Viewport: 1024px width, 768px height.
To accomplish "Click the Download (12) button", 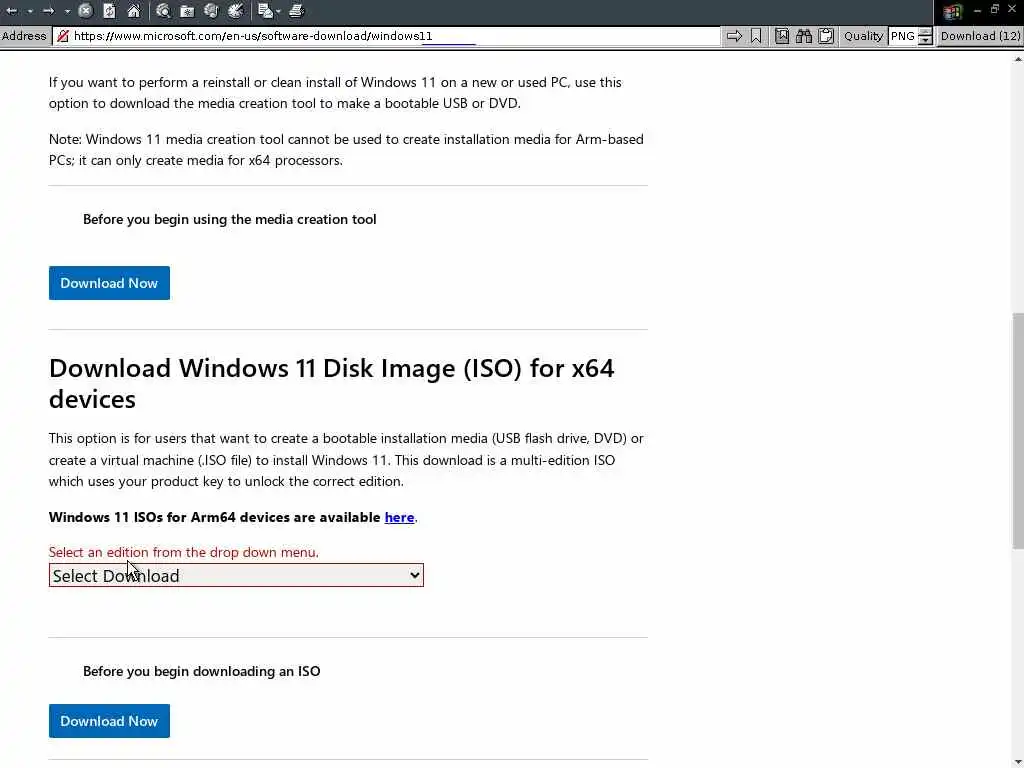I will (980, 36).
